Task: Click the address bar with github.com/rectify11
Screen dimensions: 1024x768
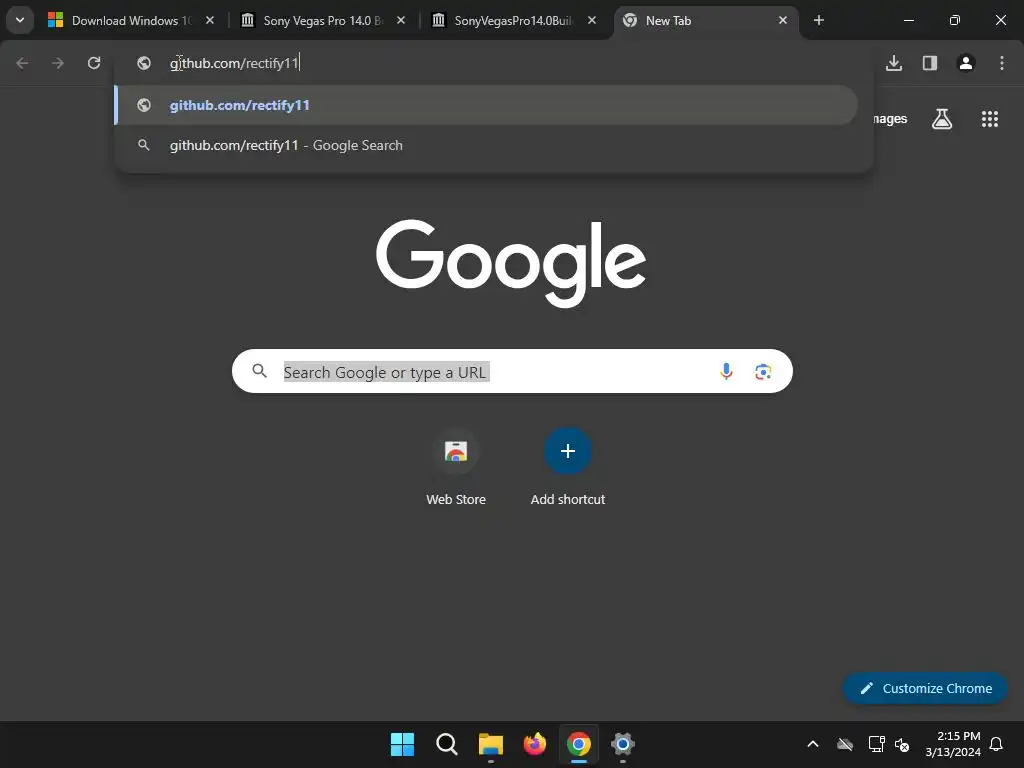Action: (493, 63)
